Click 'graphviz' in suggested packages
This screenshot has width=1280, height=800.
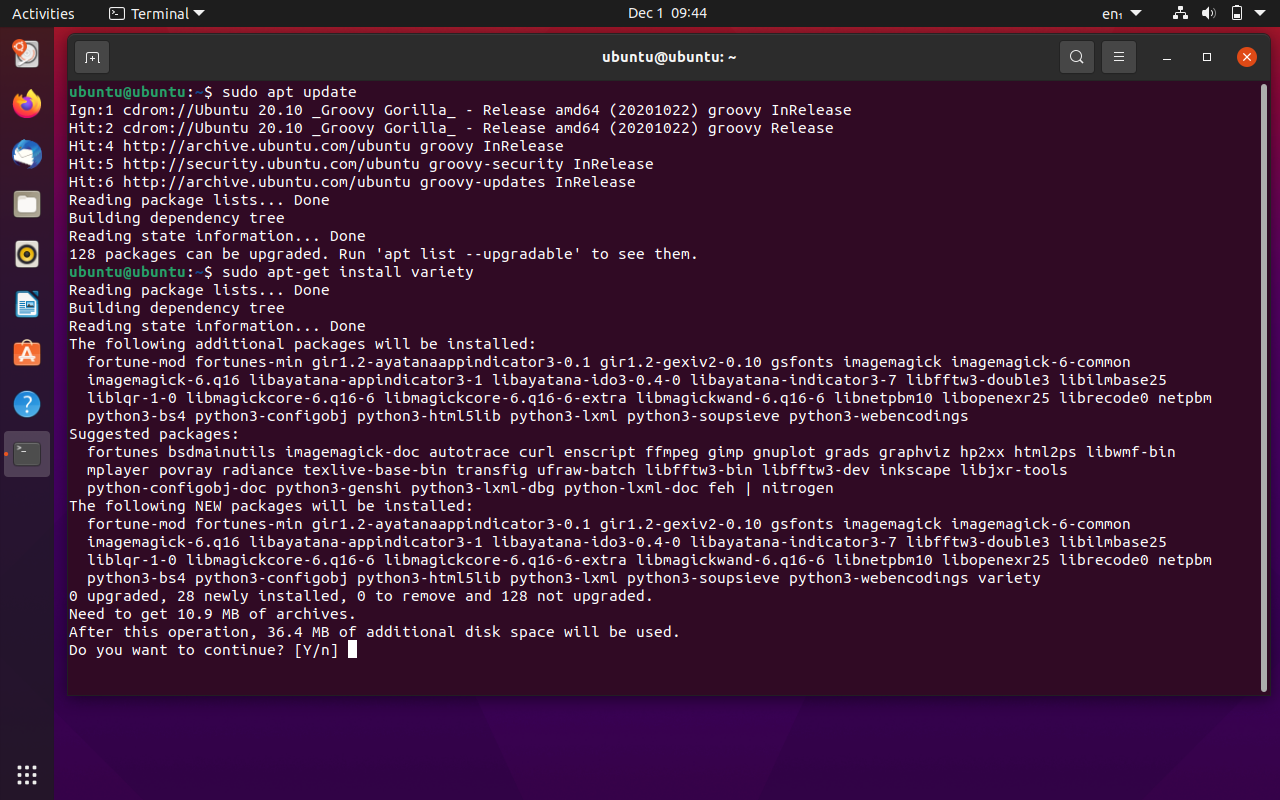915,452
